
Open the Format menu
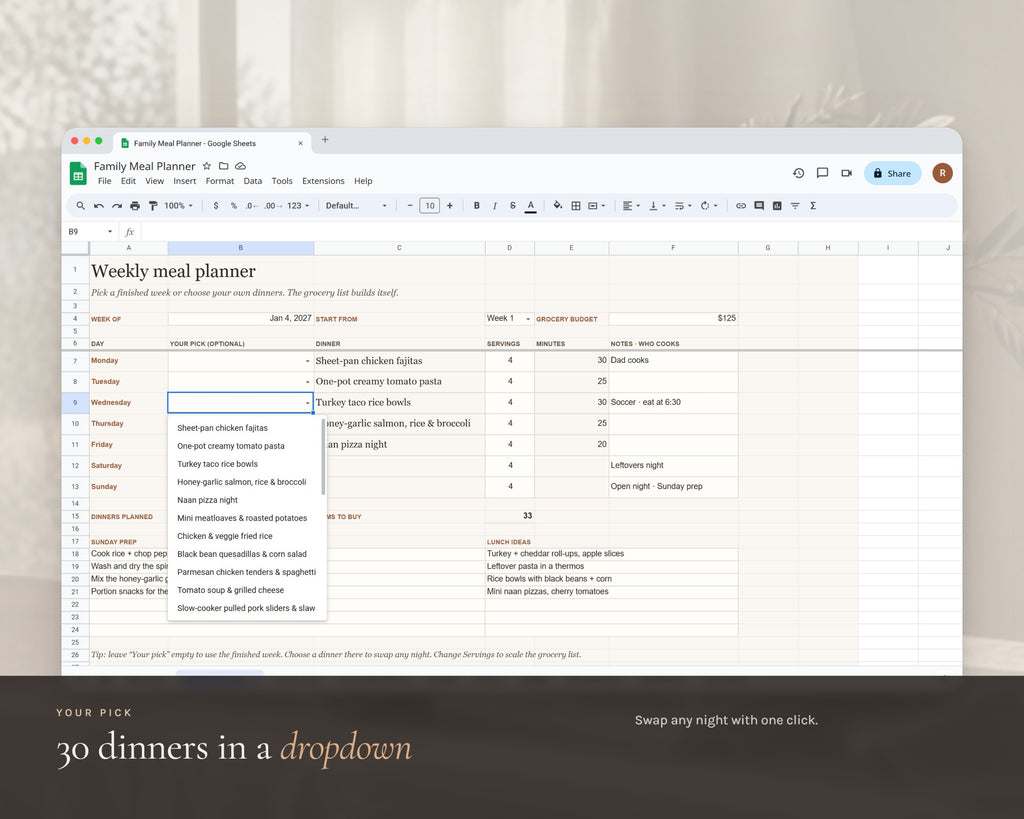(219, 181)
